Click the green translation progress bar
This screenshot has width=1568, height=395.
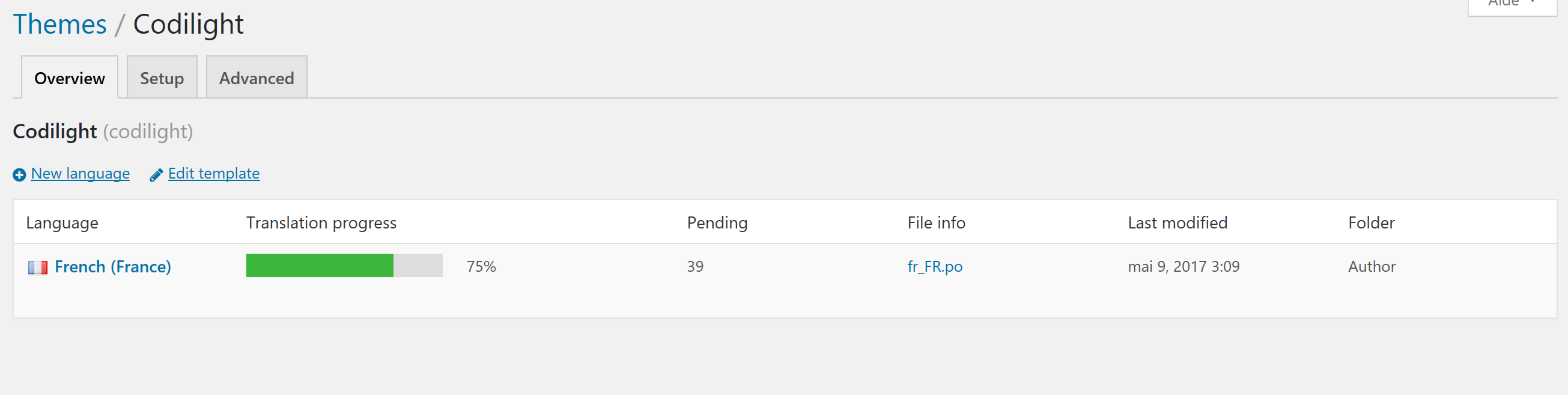pyautogui.click(x=320, y=266)
